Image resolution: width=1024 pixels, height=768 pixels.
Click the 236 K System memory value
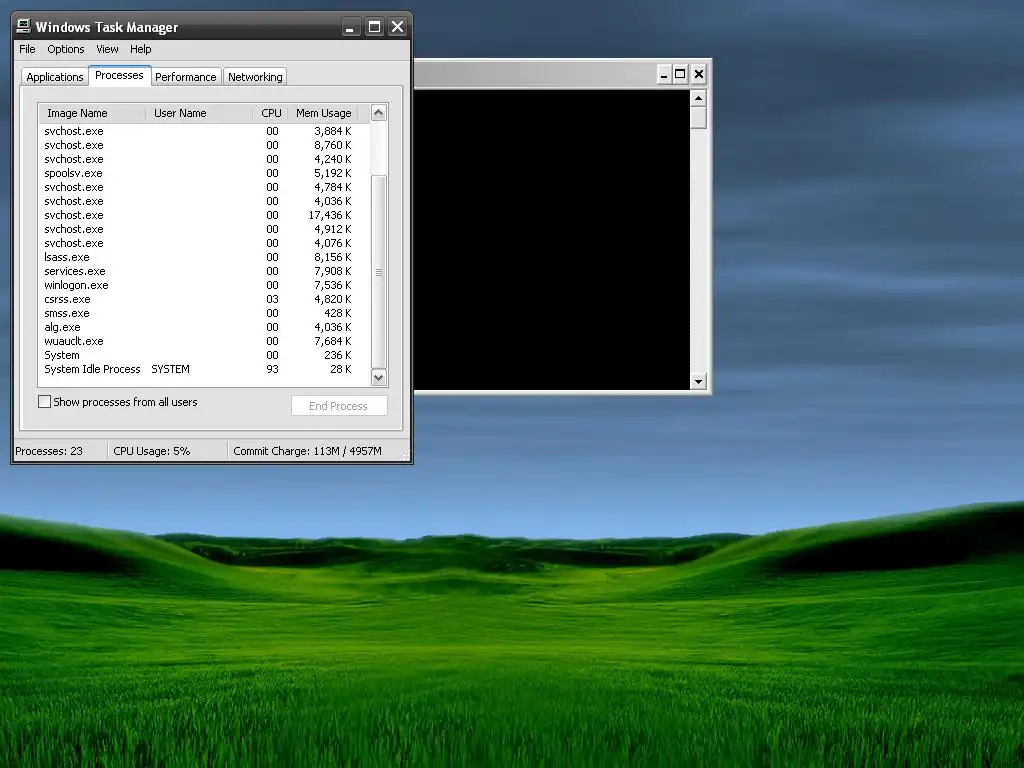[x=338, y=355]
